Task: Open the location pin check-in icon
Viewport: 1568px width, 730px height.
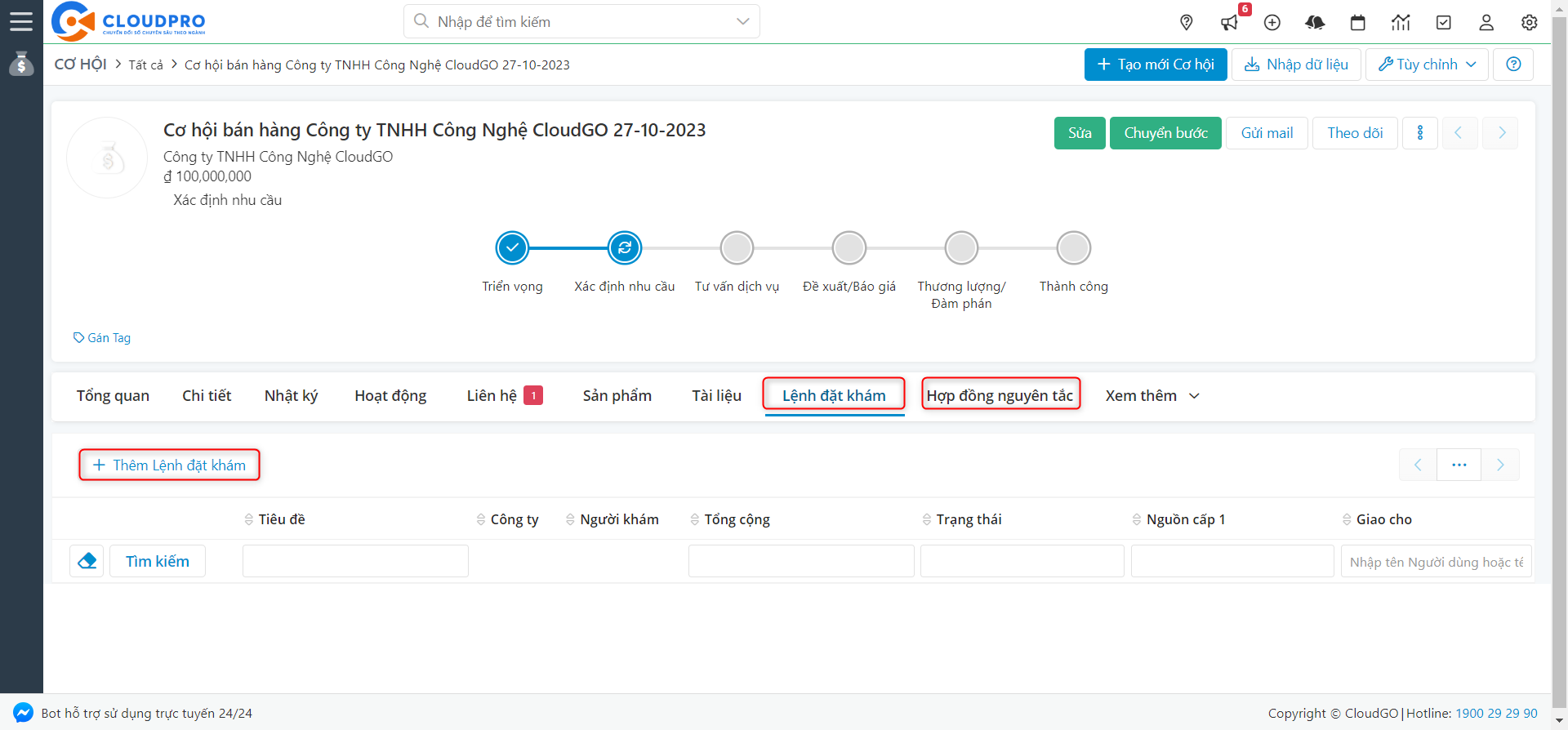Action: (x=1187, y=22)
